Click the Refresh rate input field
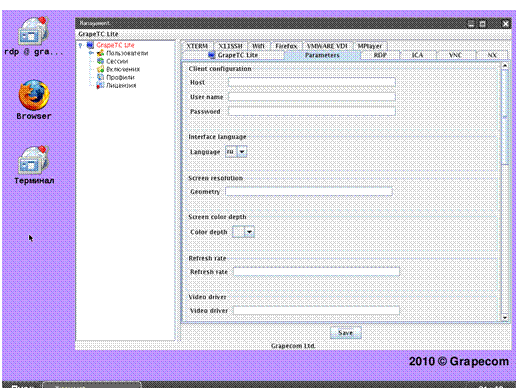The image size is (518, 391). click(316, 272)
